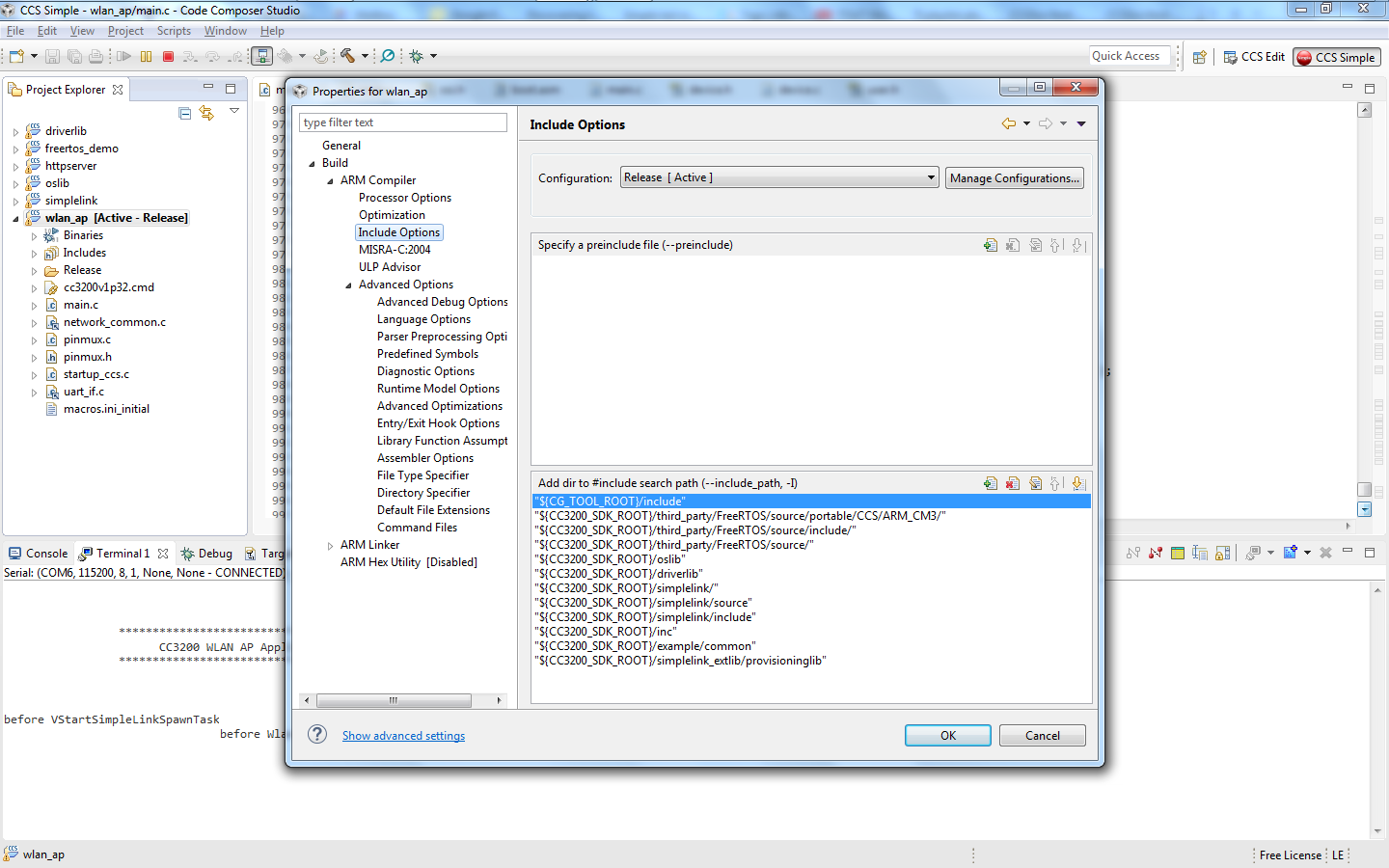Delete the selected include path entry
This screenshot has height=868, width=1389.
click(1013, 483)
